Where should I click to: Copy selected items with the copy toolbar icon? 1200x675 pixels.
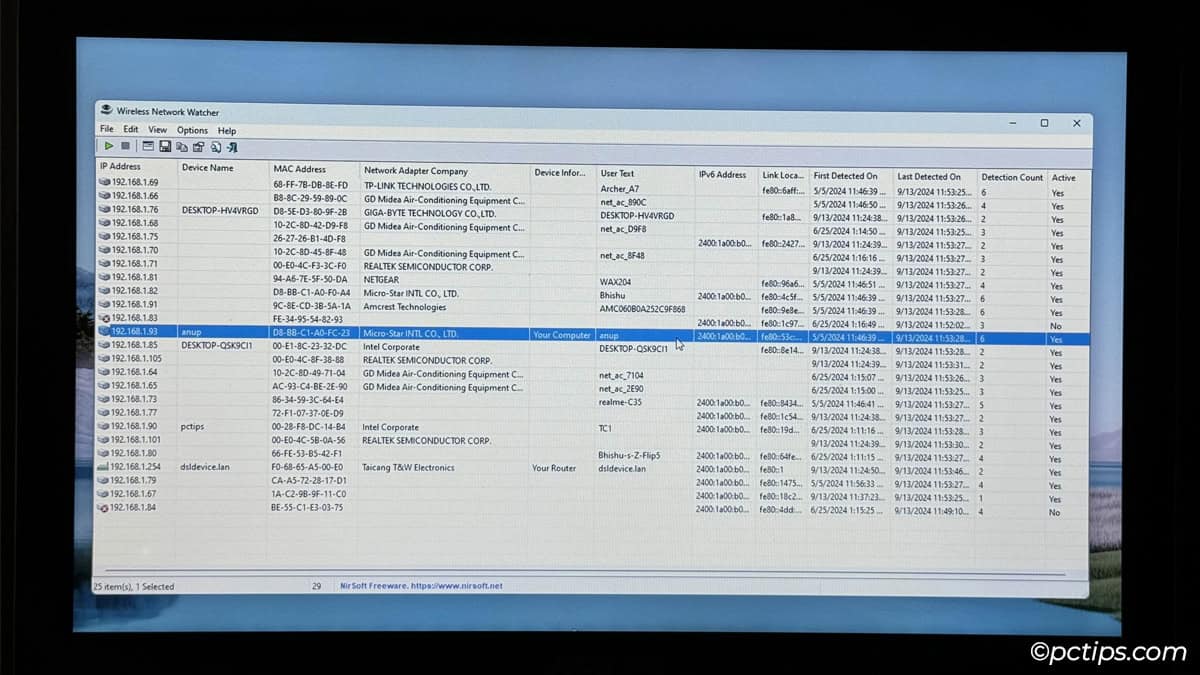[183, 146]
